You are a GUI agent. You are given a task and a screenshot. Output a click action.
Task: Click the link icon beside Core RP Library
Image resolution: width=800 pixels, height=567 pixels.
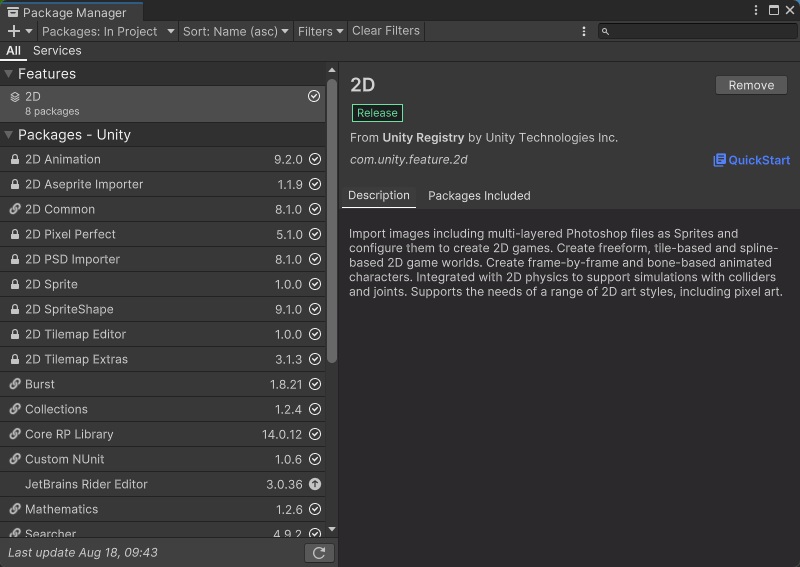click(15, 434)
